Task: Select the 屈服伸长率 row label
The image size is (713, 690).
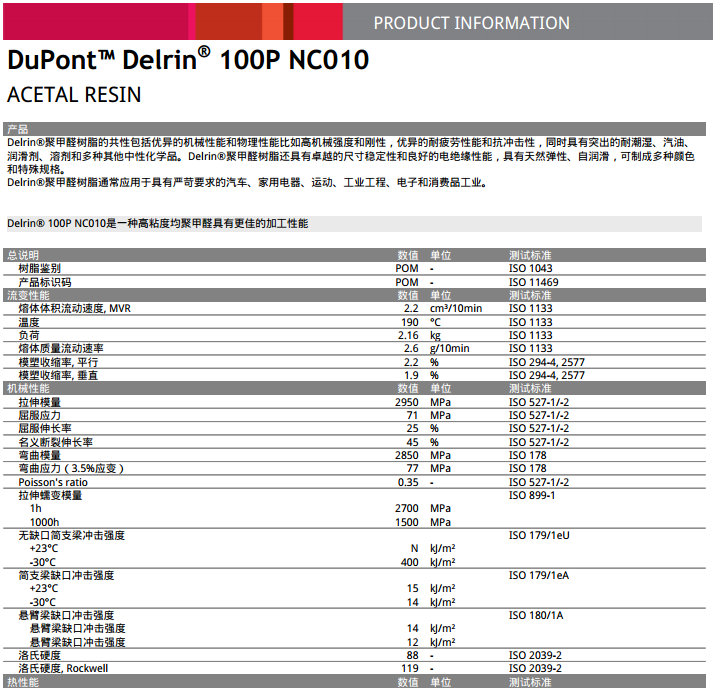Action: pyautogui.click(x=45, y=428)
